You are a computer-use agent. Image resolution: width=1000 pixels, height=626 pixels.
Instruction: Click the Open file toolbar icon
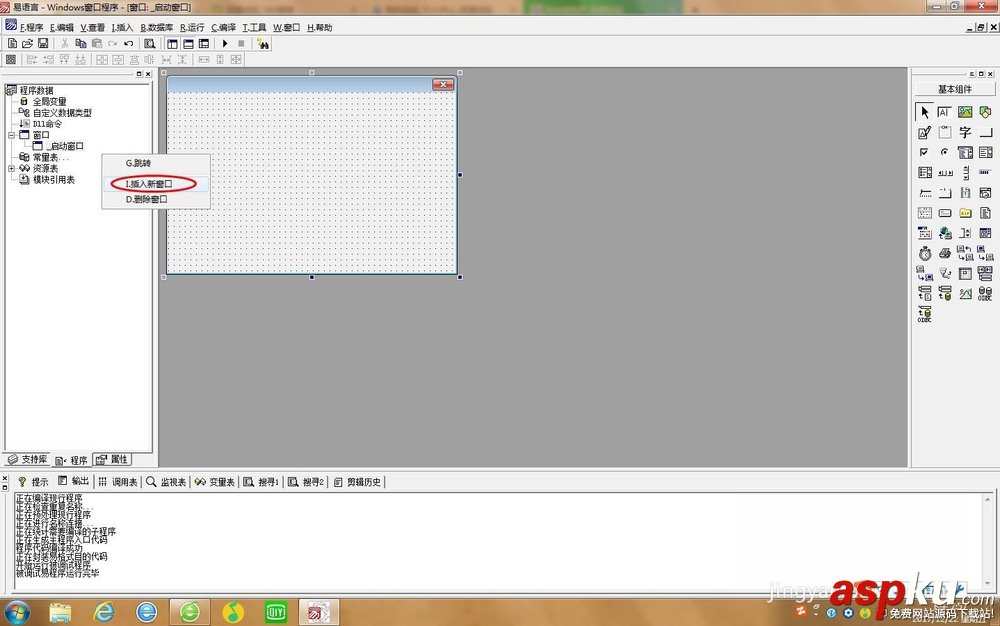[x=27, y=43]
